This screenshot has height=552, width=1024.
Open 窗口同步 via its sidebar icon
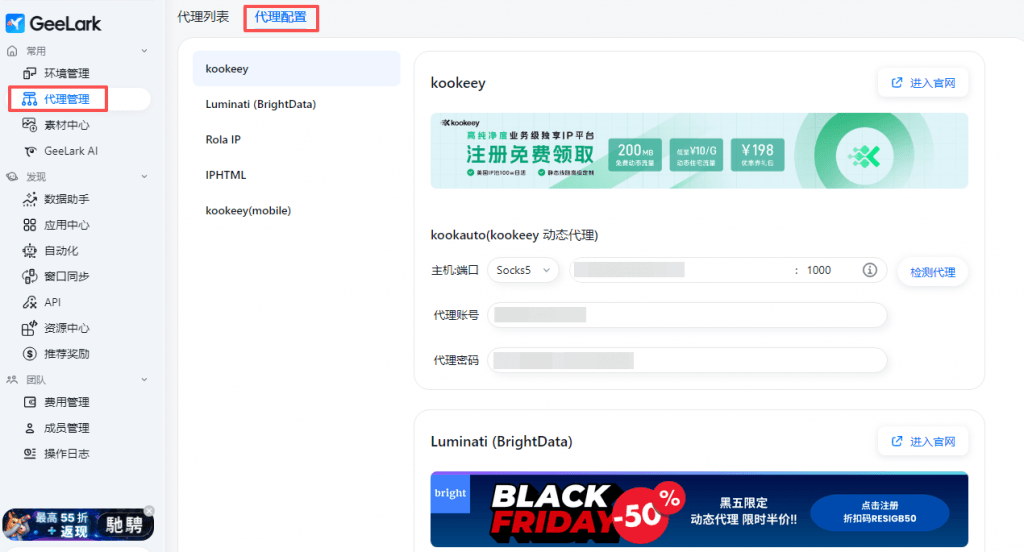29,277
